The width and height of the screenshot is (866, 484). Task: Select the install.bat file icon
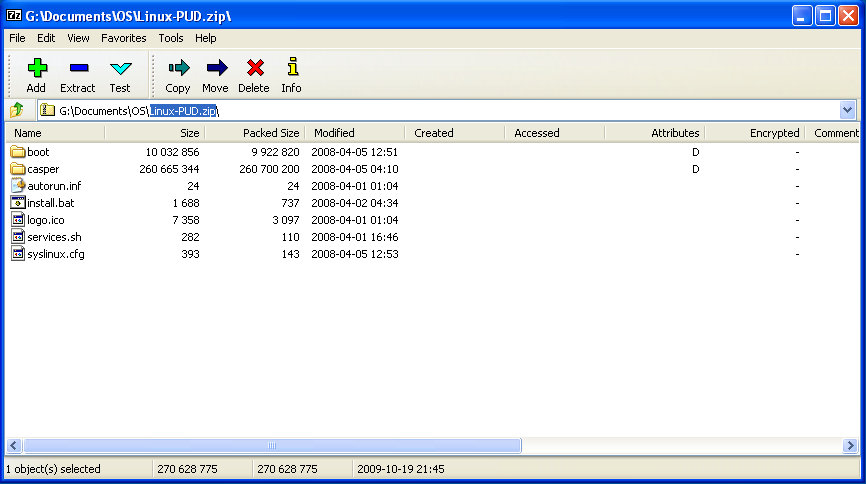coord(18,203)
